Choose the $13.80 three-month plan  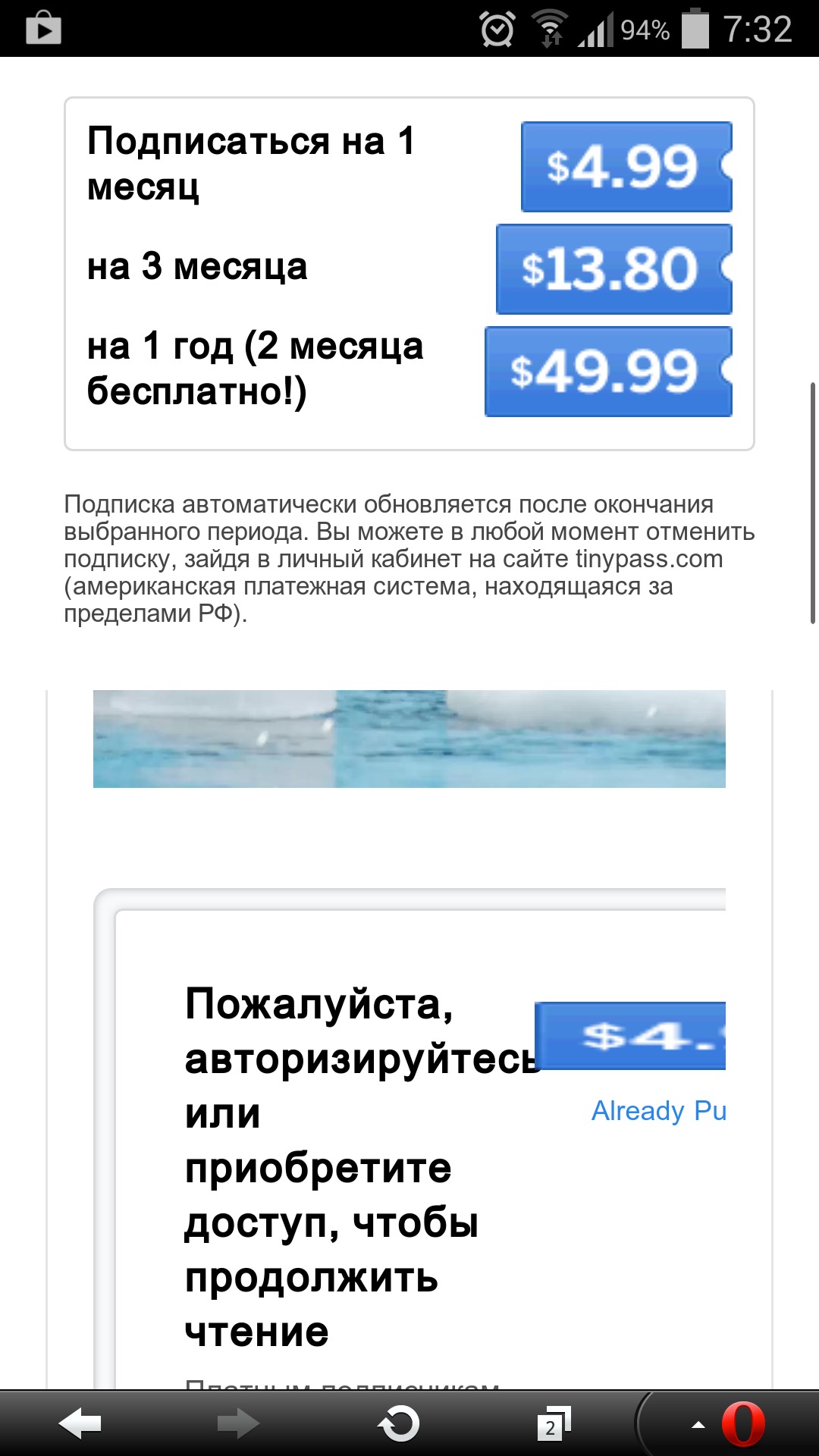point(614,269)
